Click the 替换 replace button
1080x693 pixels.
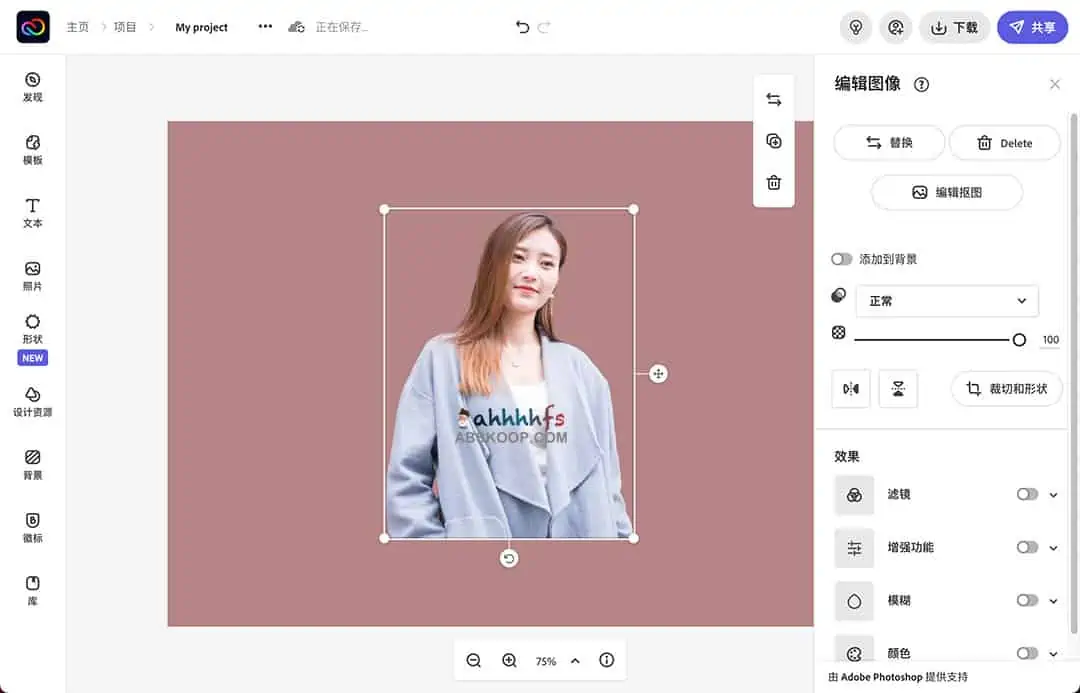point(889,142)
